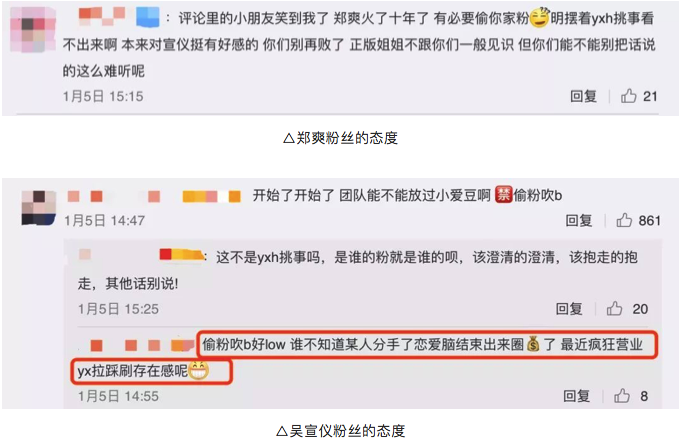This screenshot has width=680, height=445.
Task: Click the highlighted text 偷粉吹b好low
Action: point(244,345)
